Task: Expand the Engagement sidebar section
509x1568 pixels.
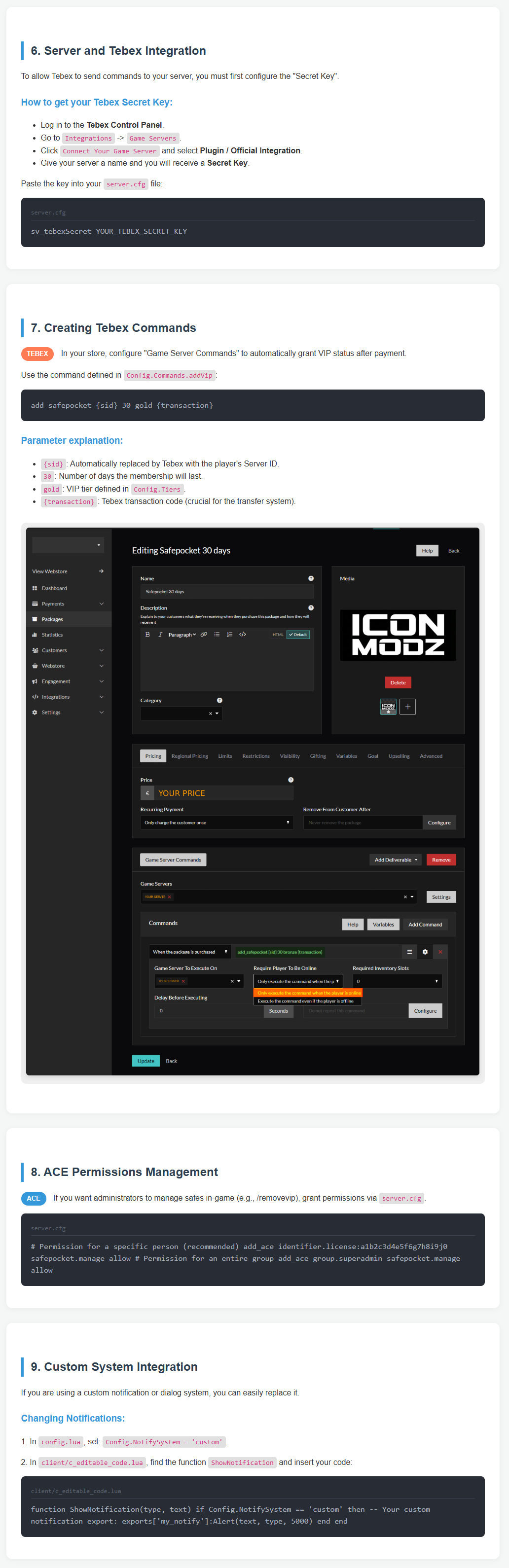Action: click(101, 681)
